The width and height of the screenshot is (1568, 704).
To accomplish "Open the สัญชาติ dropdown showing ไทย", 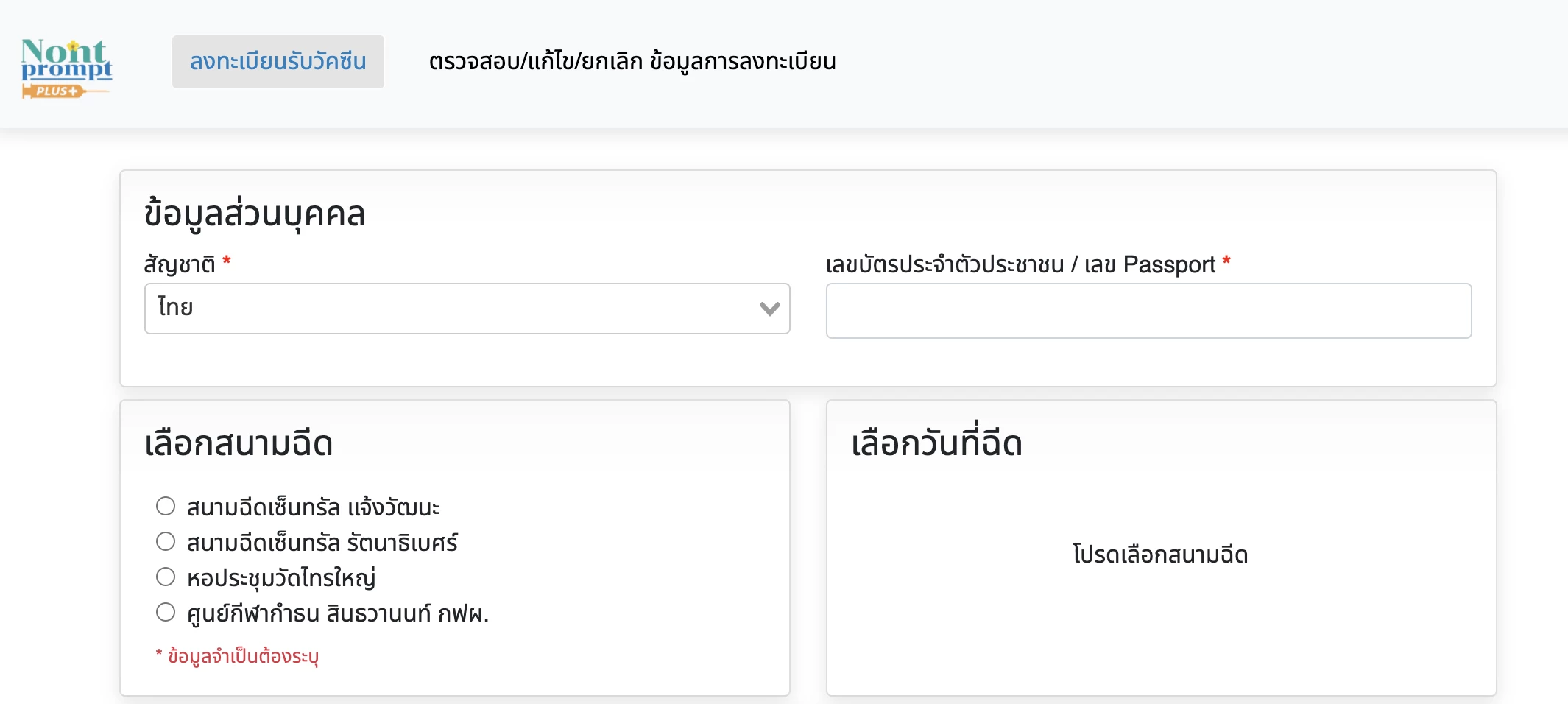I will [467, 309].
